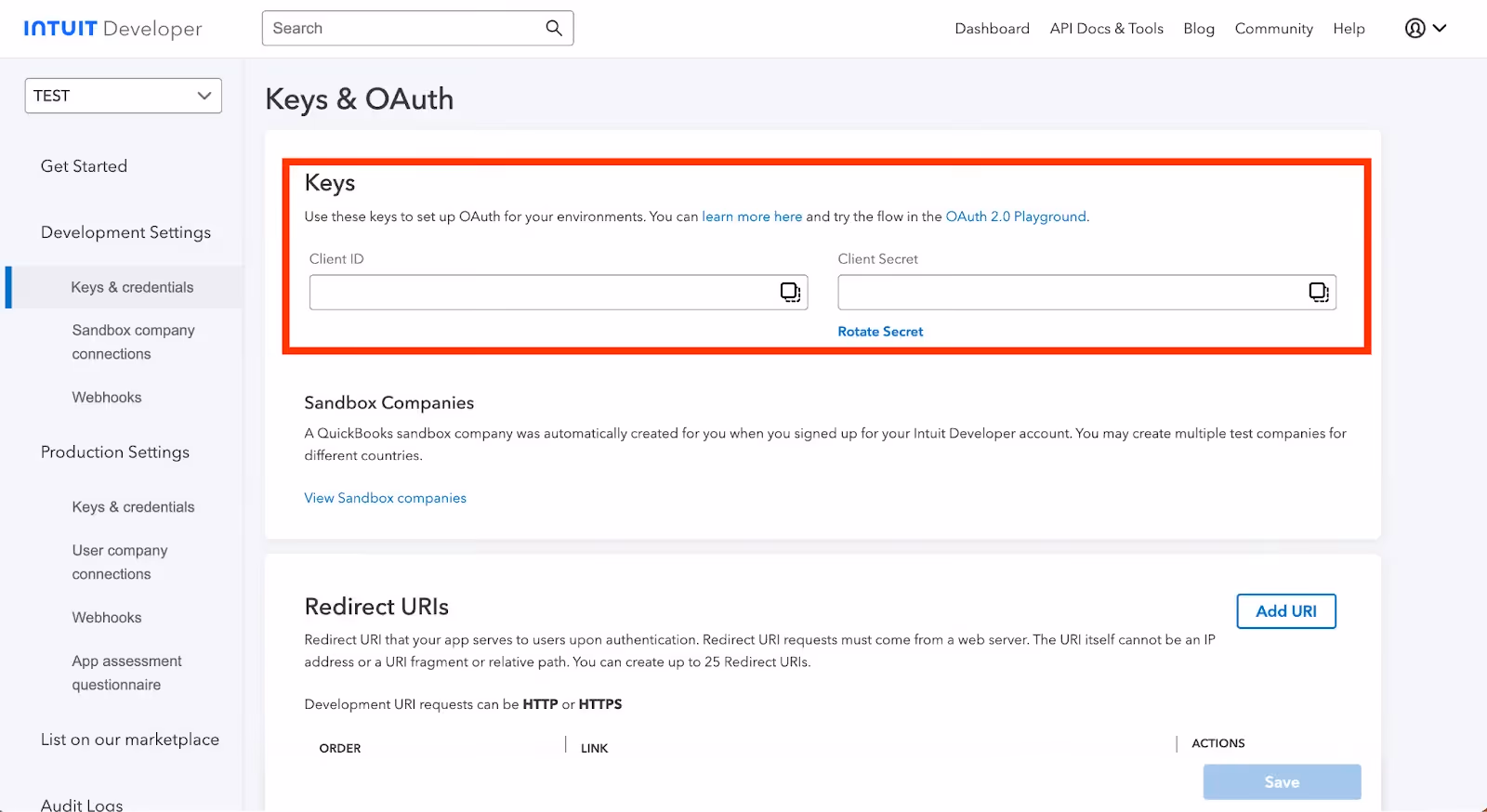Viewport: 1487px width, 812px height.
Task: Open Dashboard in top navigation
Action: [x=992, y=29]
